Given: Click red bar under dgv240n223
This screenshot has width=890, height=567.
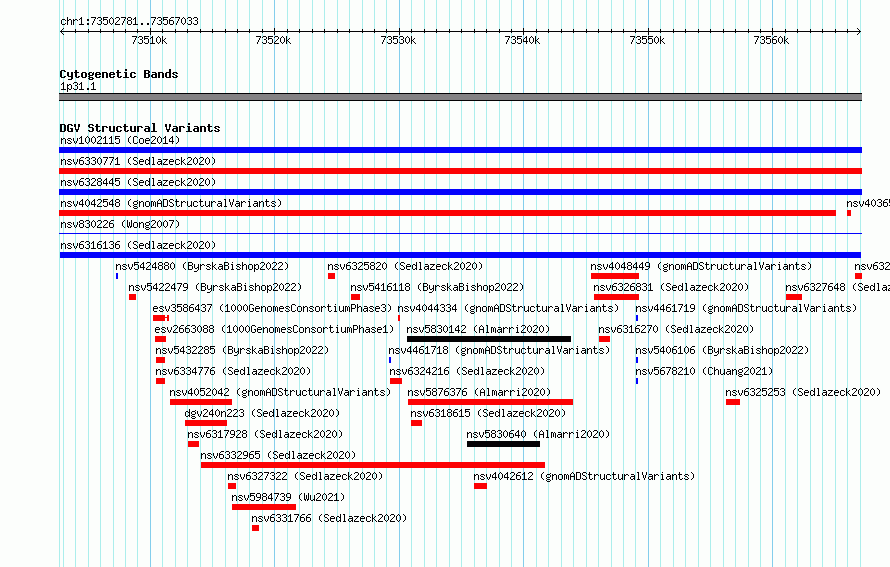Looking at the screenshot, I should click(x=206, y=423).
